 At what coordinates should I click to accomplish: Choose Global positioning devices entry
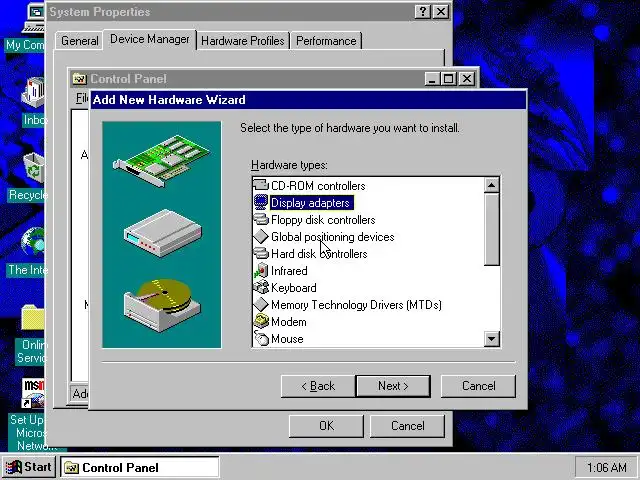coord(333,237)
